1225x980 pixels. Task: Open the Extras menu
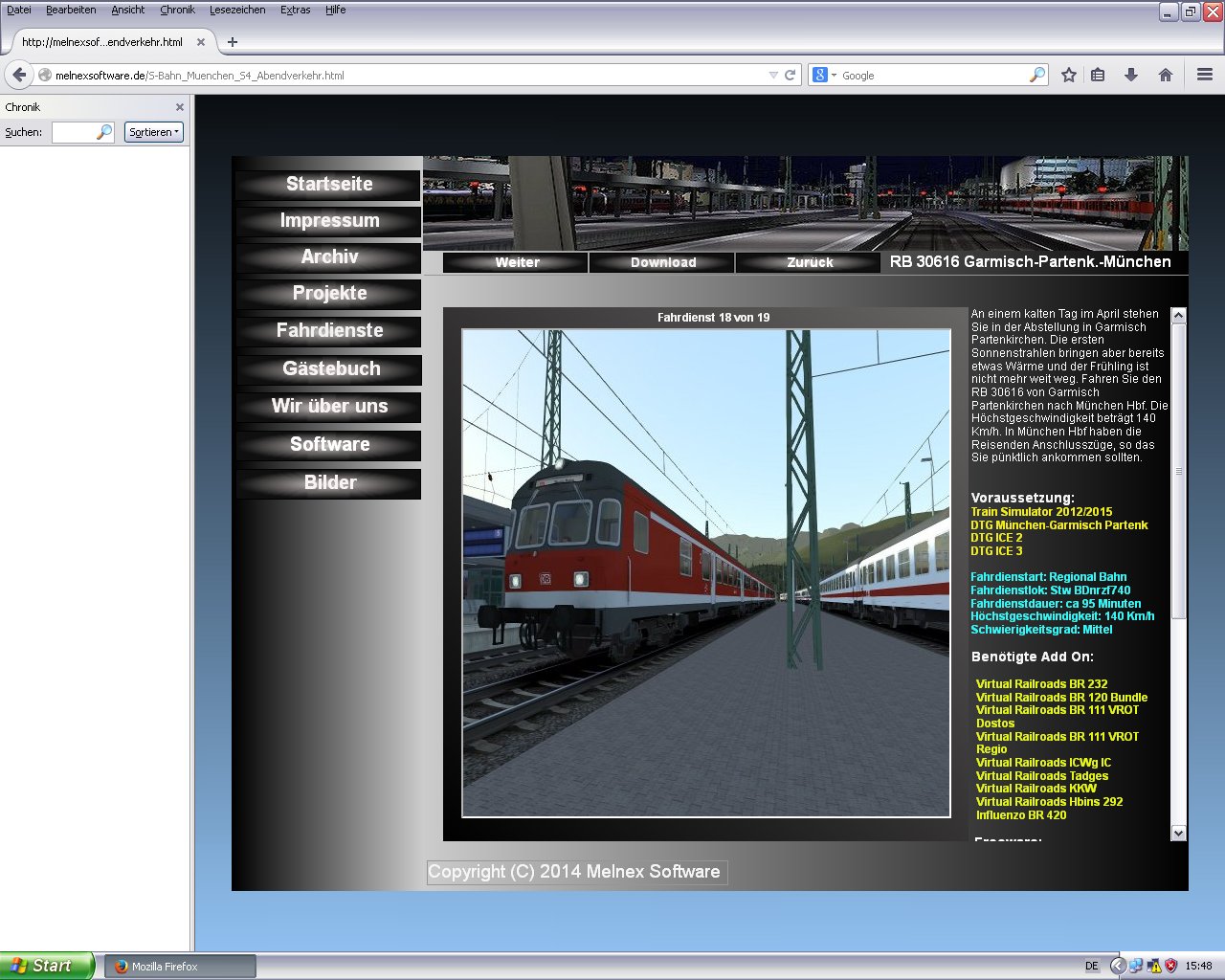pyautogui.click(x=296, y=10)
